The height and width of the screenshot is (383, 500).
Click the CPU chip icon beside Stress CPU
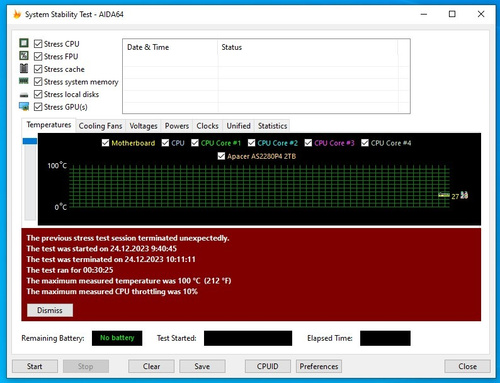[24, 43]
